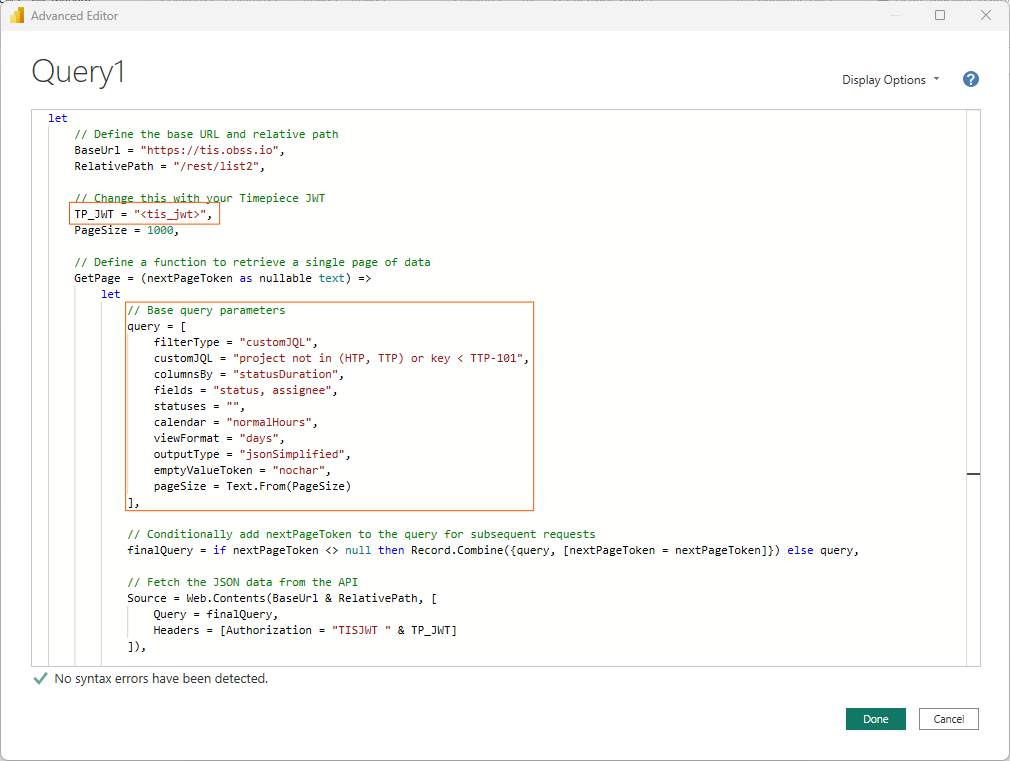Maximize the Advanced Editor window
Image resolution: width=1010 pixels, height=761 pixels.
click(940, 15)
